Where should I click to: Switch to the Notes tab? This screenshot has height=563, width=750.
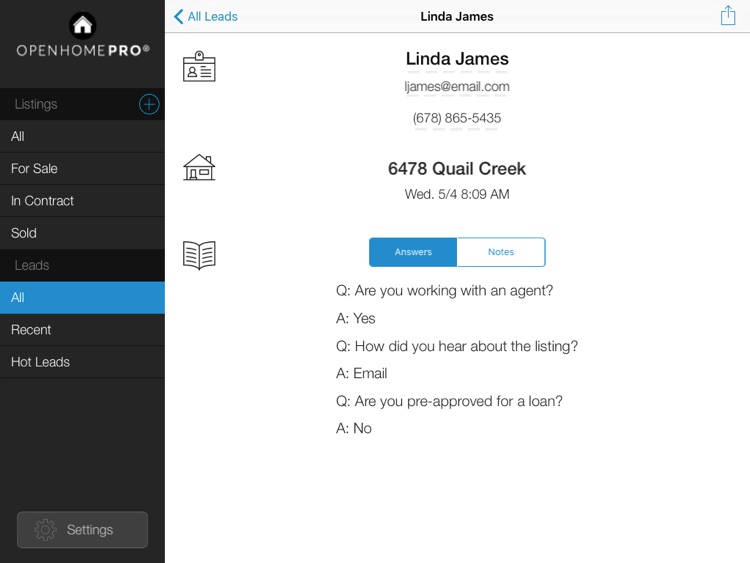click(501, 252)
